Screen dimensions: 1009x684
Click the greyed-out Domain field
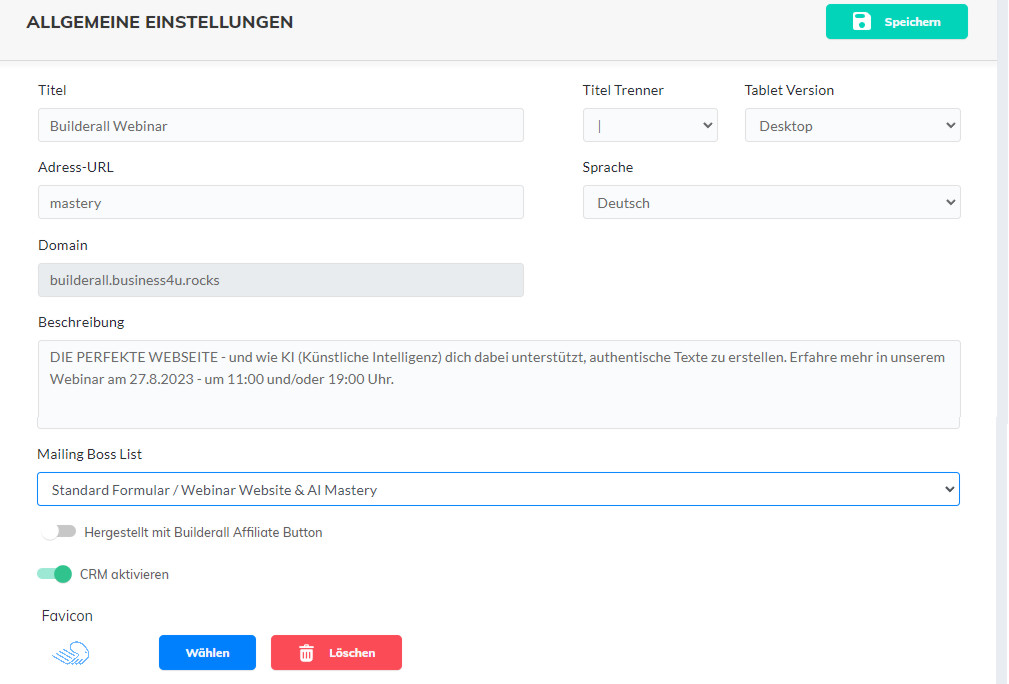click(280, 280)
